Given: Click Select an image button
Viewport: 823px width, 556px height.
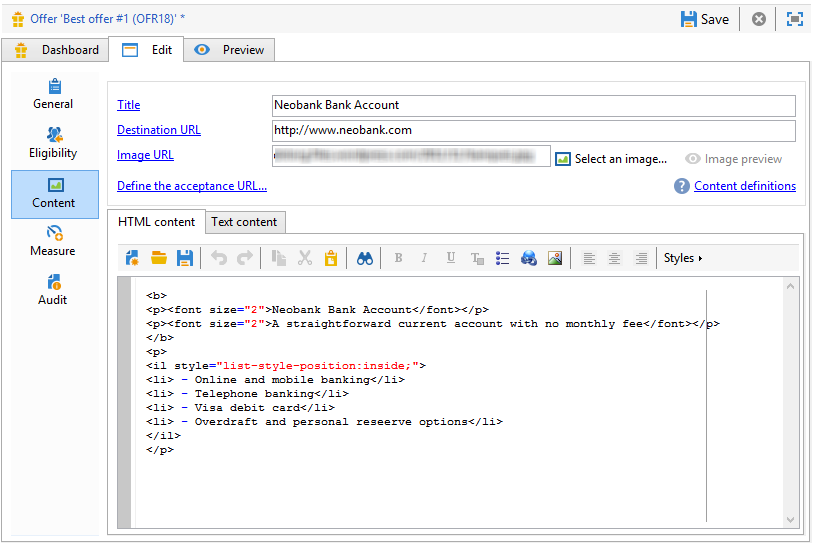Looking at the screenshot, I should (x=611, y=159).
